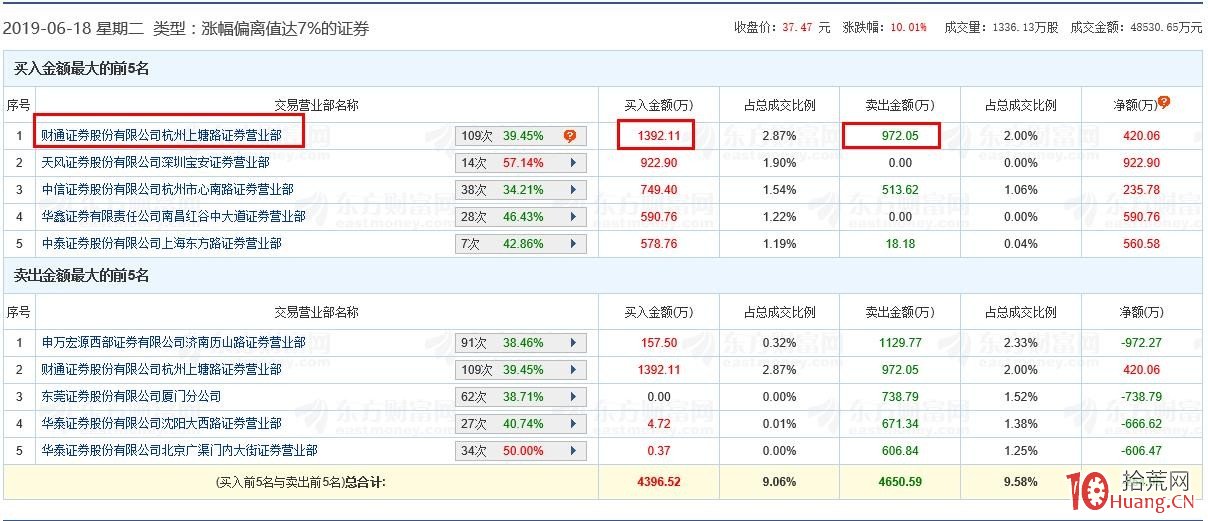Click net amount cell -972.27
The image size is (1208, 521).
[1141, 343]
